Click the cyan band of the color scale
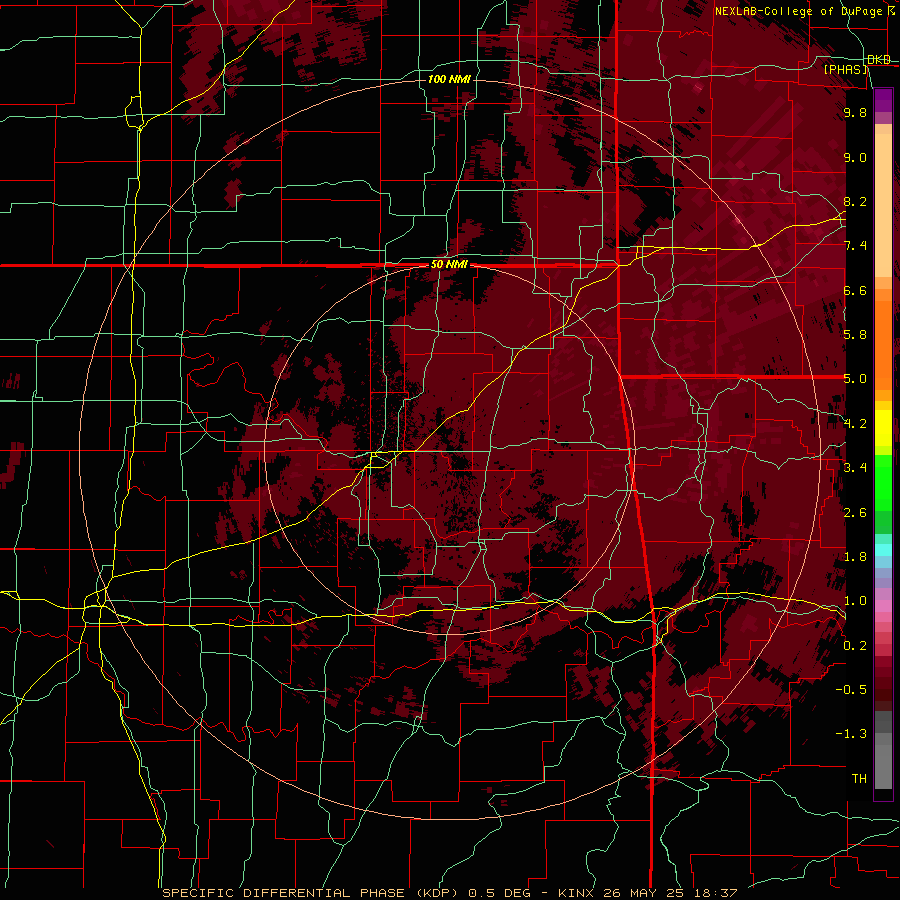The height and width of the screenshot is (900, 900). pos(883,550)
